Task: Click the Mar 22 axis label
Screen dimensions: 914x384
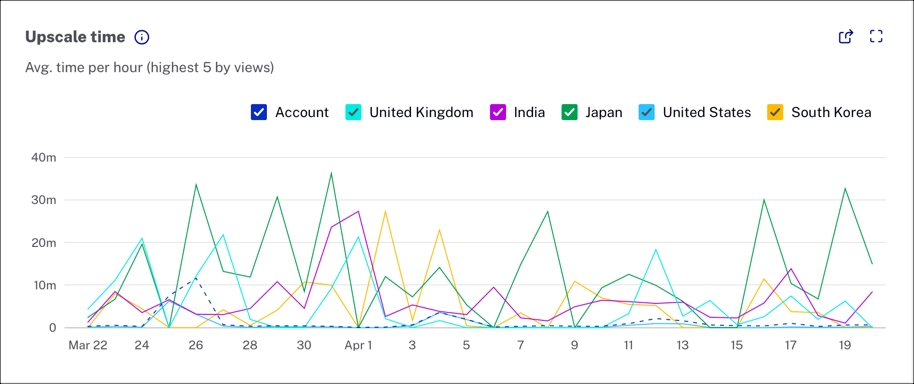Action: click(88, 345)
